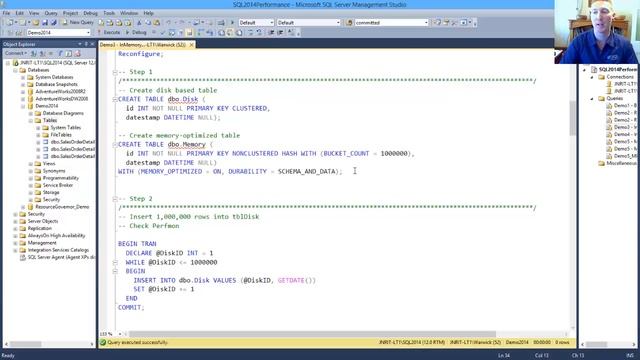Viewport: 640px width, 360px height.
Task: Click the Execute button
Action: pos(108,32)
